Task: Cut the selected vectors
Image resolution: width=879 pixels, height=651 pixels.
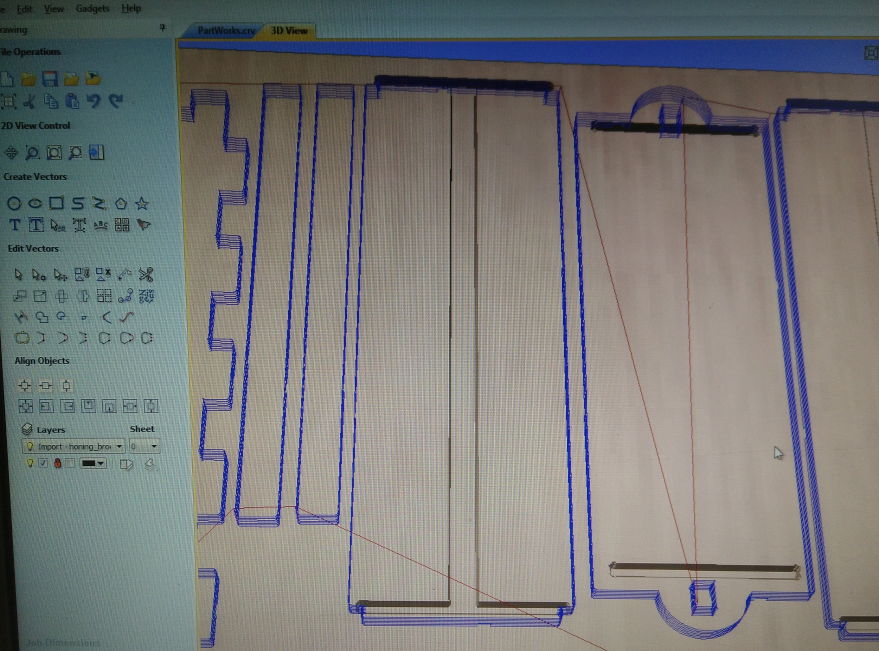Action: (30, 101)
